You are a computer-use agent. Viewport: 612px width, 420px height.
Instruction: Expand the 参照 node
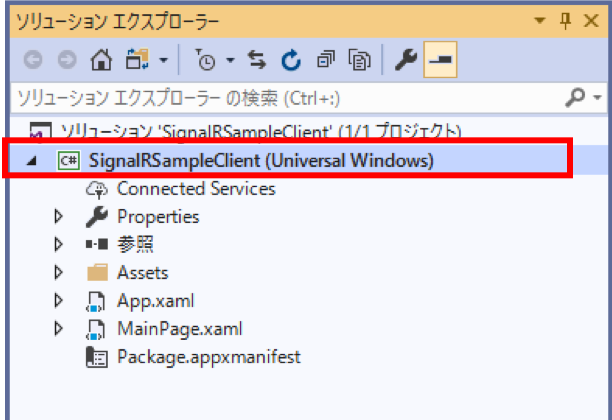click(x=59, y=244)
